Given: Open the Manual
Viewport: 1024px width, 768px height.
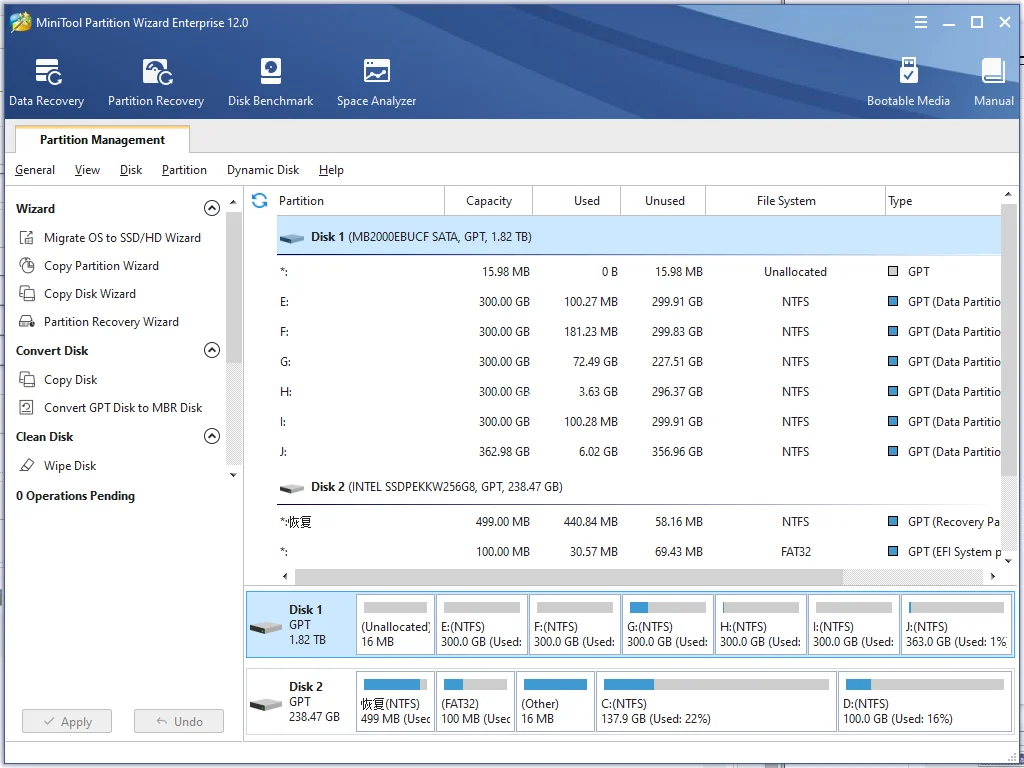Looking at the screenshot, I should coord(992,80).
